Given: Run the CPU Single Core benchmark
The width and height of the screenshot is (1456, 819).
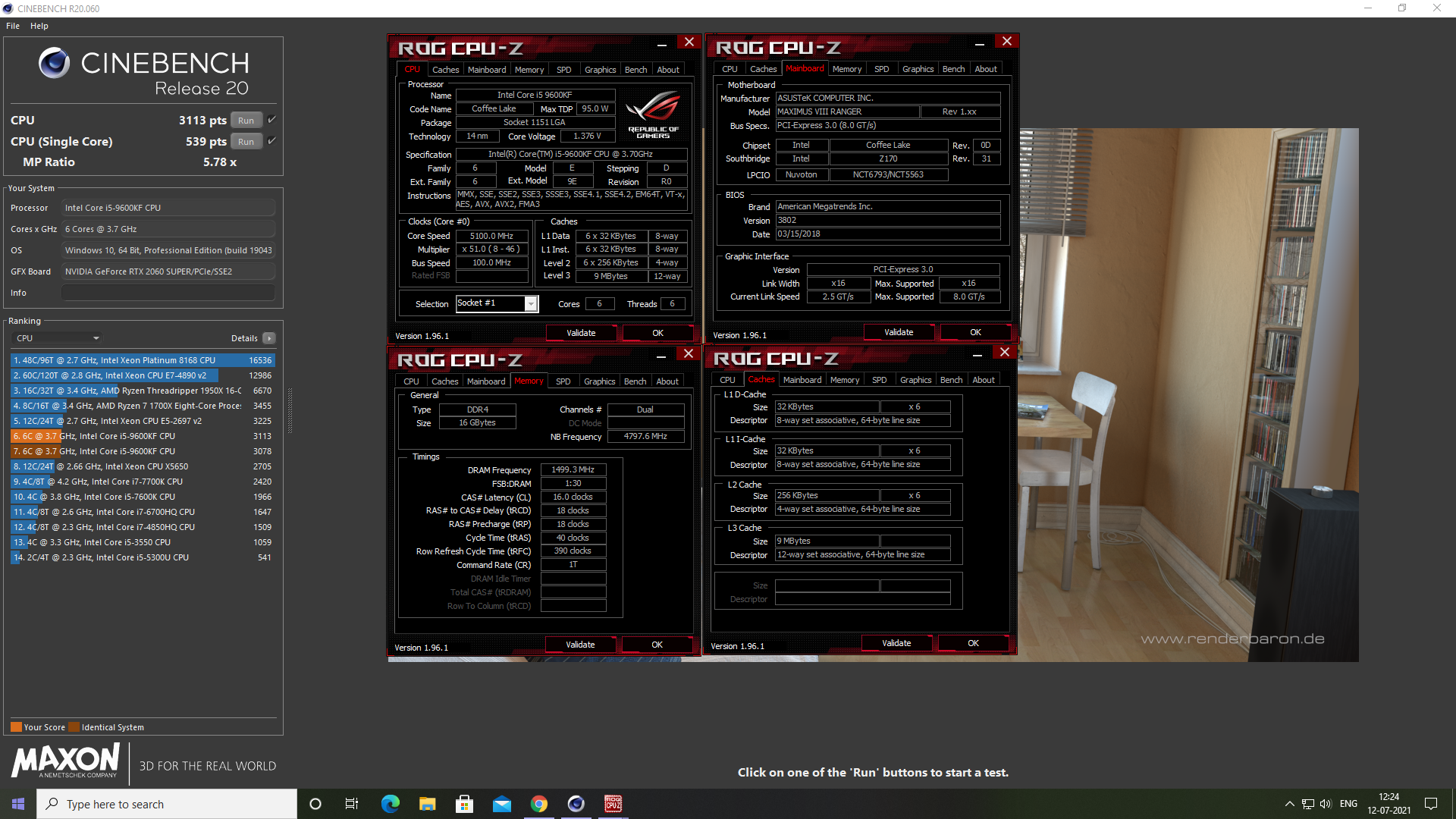Looking at the screenshot, I should click(x=246, y=142).
